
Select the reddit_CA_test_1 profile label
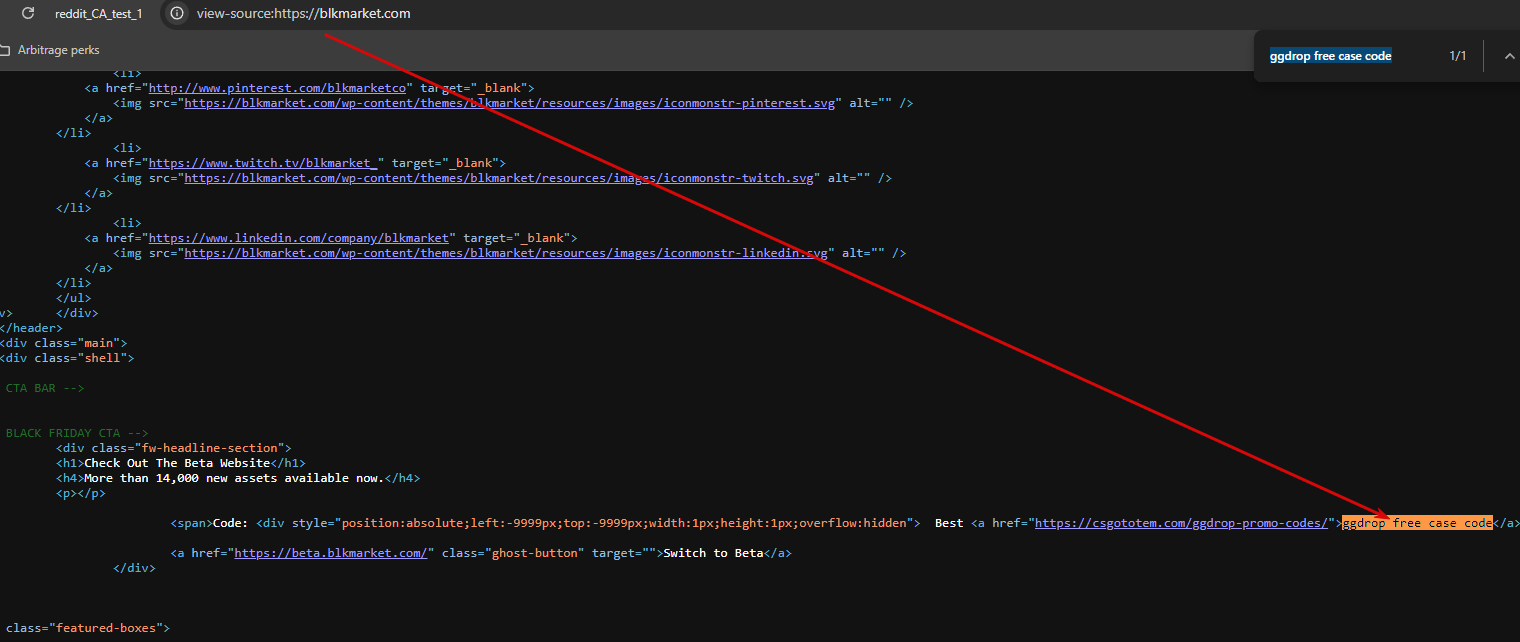point(98,14)
